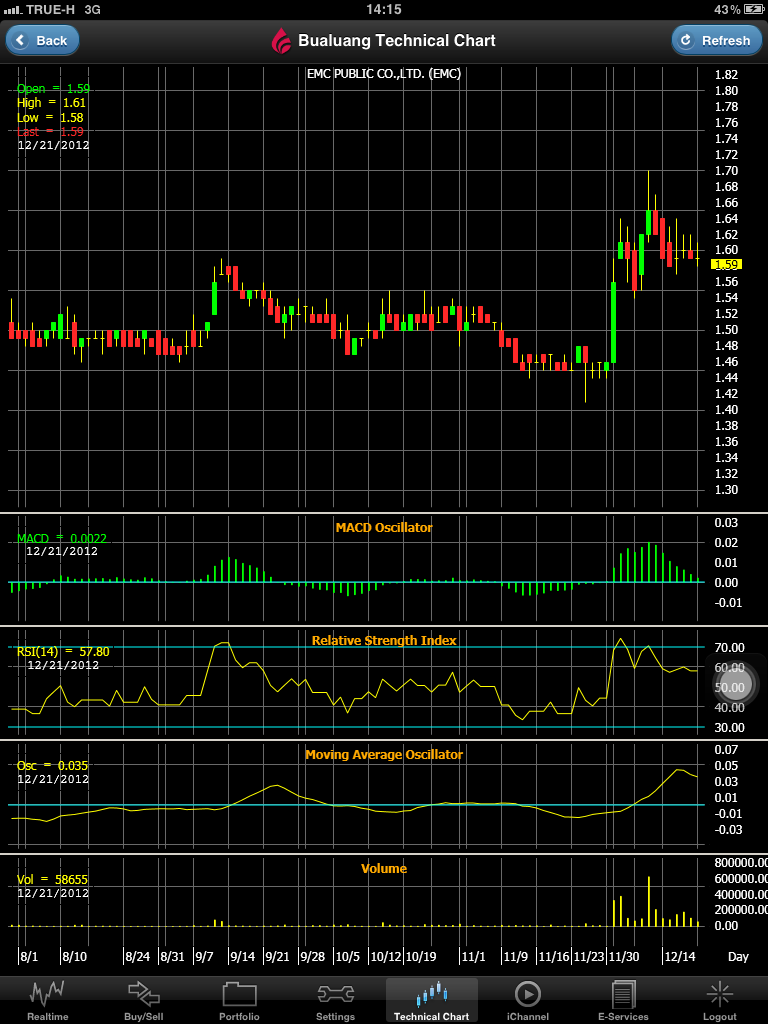Image resolution: width=768 pixels, height=1024 pixels.
Task: Tap the chart title EMC PUBLIC CO.,LTD. (EMC)
Action: click(384, 74)
